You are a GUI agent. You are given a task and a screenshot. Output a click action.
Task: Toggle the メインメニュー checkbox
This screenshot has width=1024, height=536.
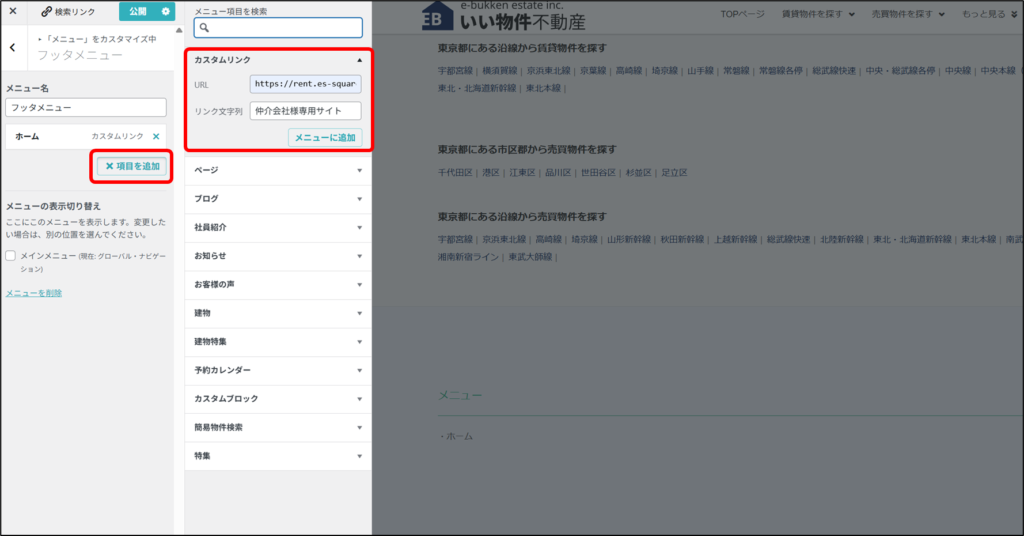11,256
